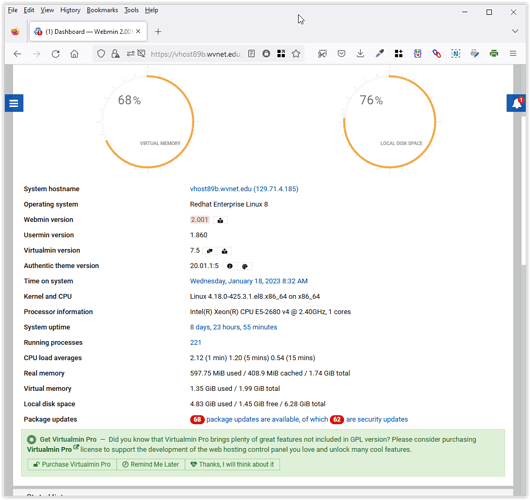This screenshot has width=530, height=500.
Task: Click the icon button next to Webmin version 2.001
Action: (x=220, y=220)
